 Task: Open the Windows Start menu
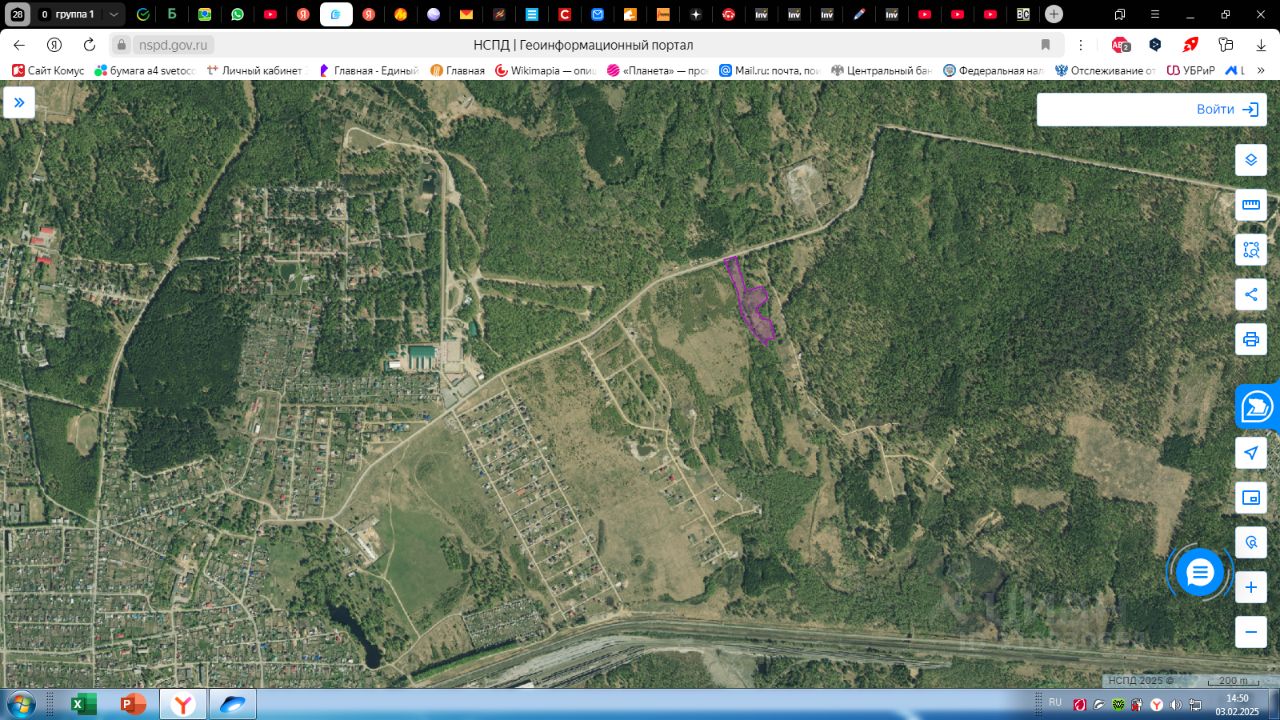19,704
